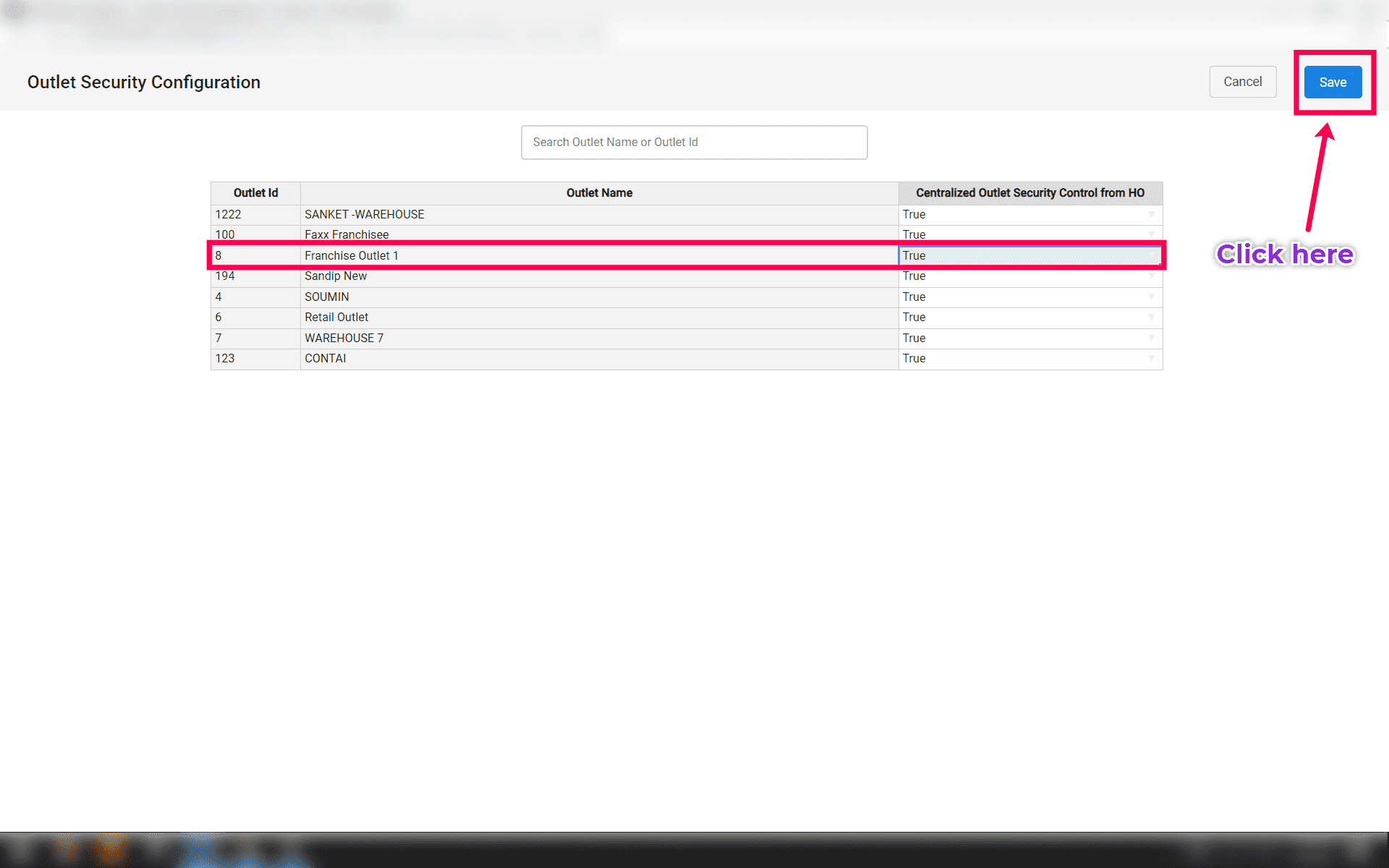Click Centralized Outlet Security Control header
Viewport: 1389px width, 868px height.
click(x=1029, y=193)
